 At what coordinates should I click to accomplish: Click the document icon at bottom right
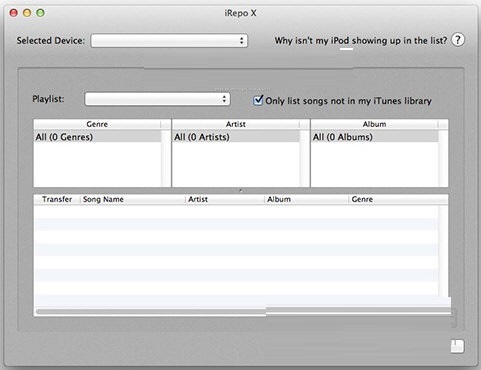click(457, 346)
